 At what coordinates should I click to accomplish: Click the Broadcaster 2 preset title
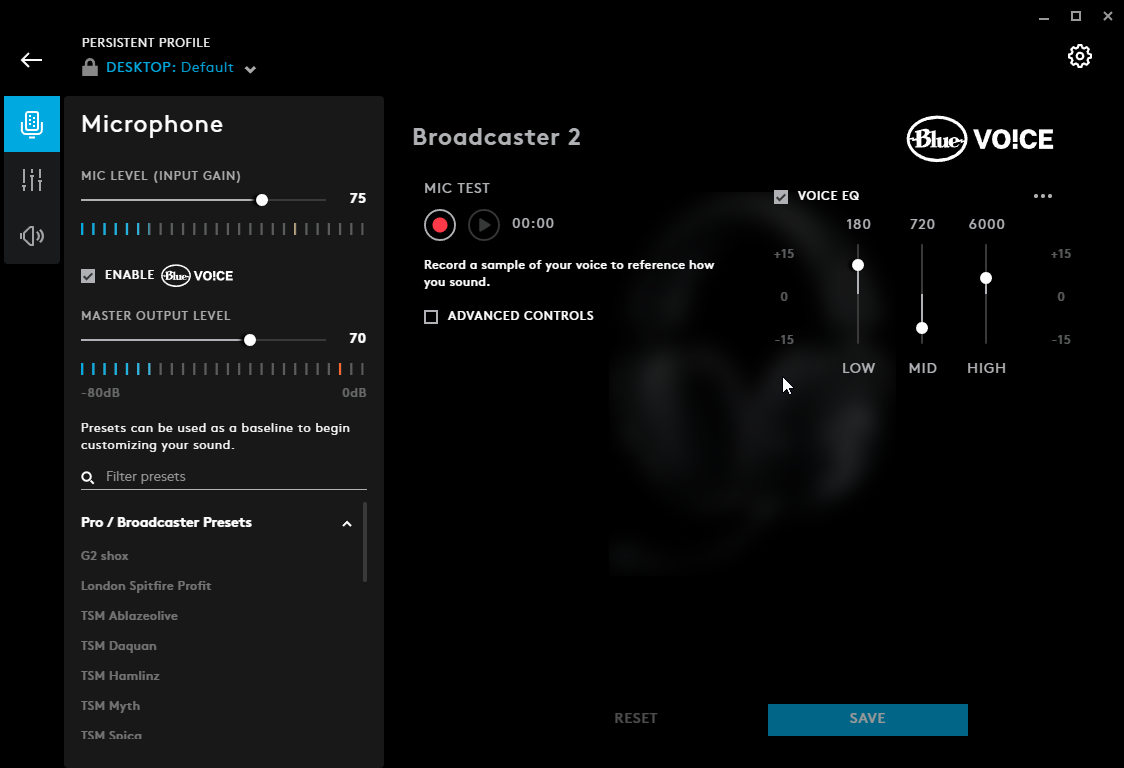point(496,137)
